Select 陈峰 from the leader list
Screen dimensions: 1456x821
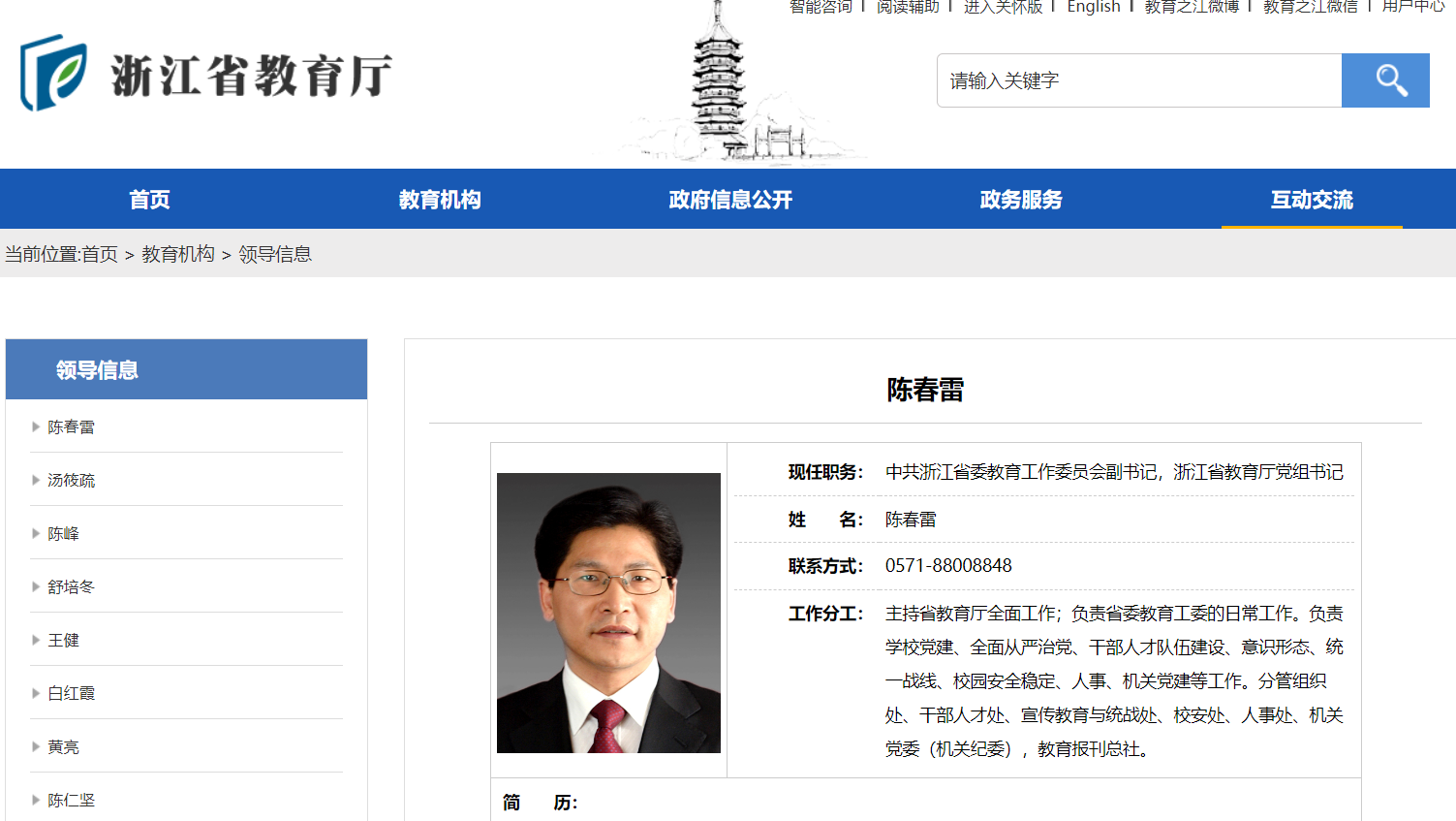coord(64,533)
